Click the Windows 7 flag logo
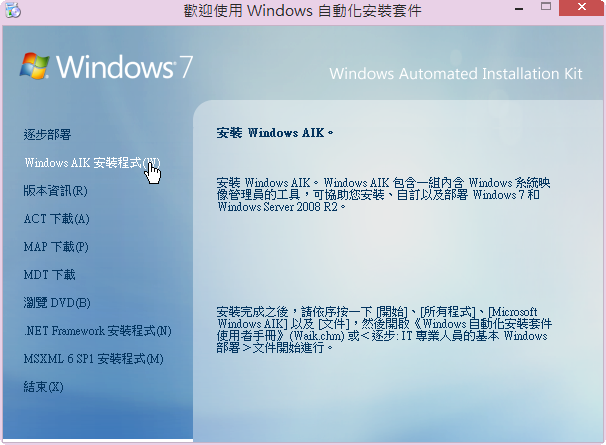The height and width of the screenshot is (445, 606). (x=34, y=66)
